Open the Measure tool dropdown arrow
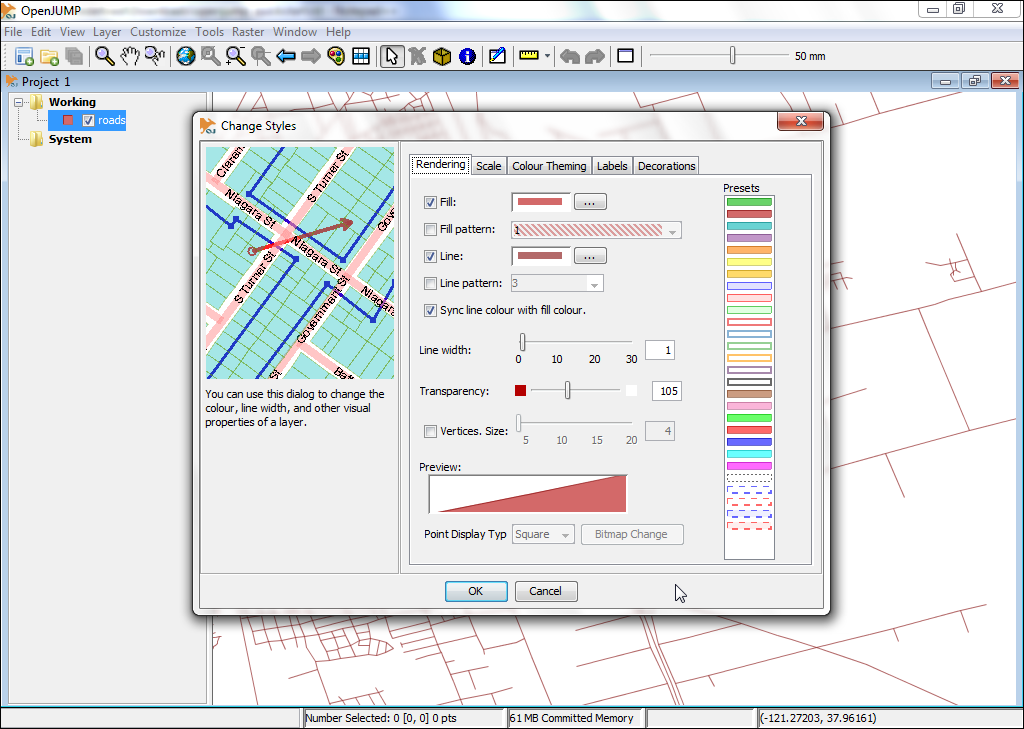Image resolution: width=1024 pixels, height=729 pixels. coord(547,56)
